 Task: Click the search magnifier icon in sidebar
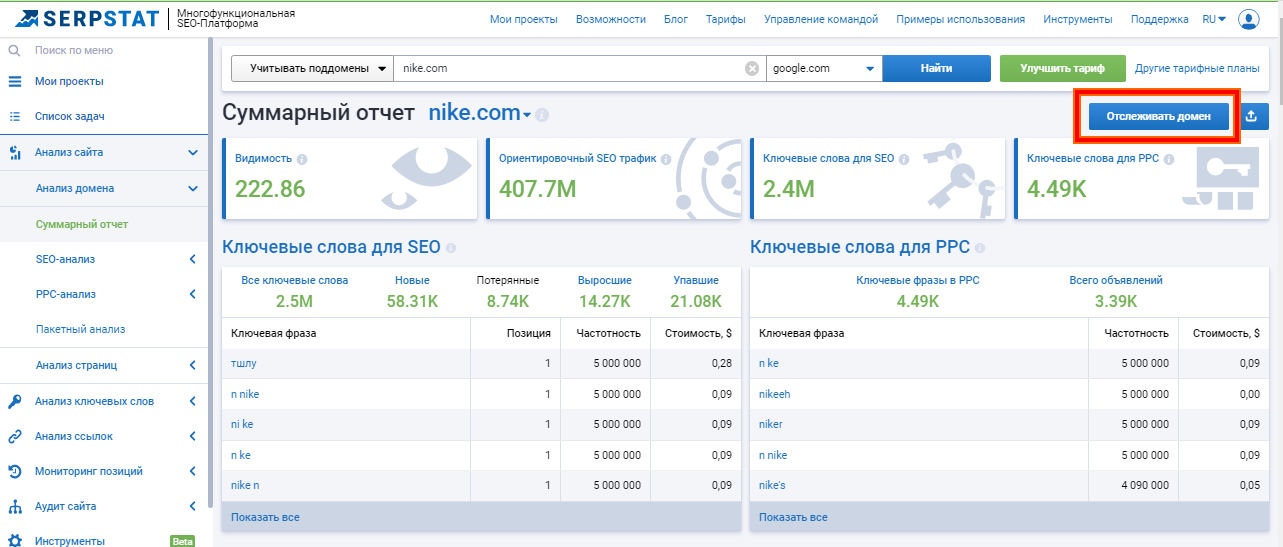point(15,50)
